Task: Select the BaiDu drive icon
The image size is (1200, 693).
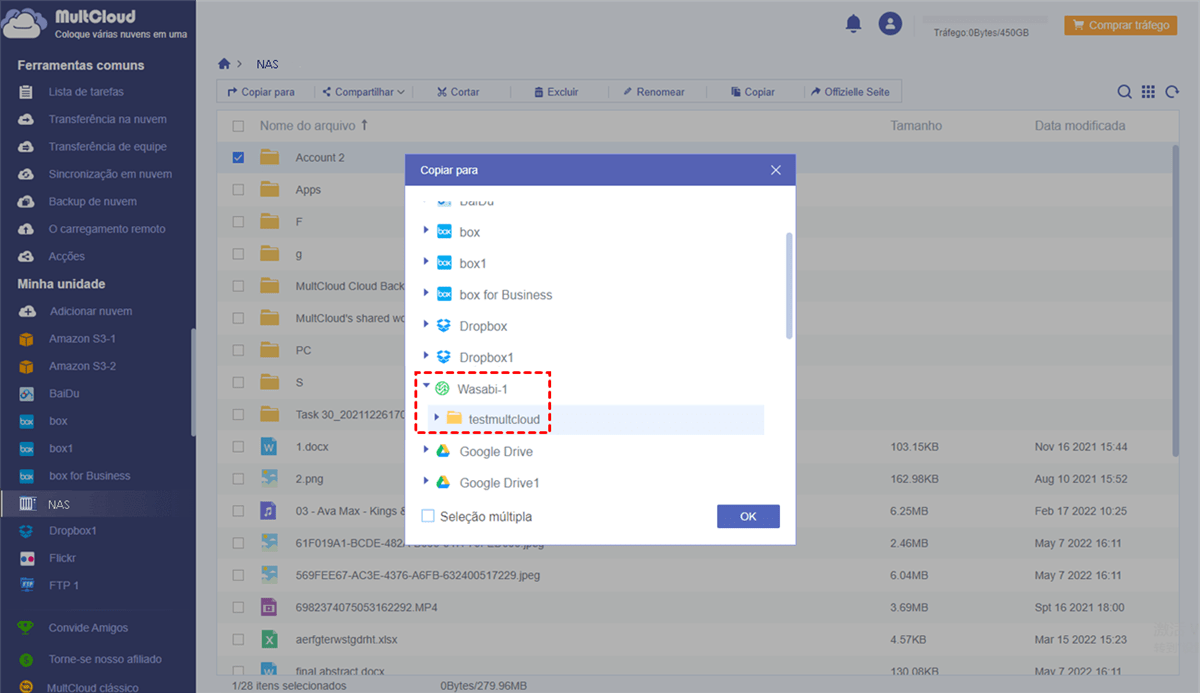Action: (x=27, y=394)
